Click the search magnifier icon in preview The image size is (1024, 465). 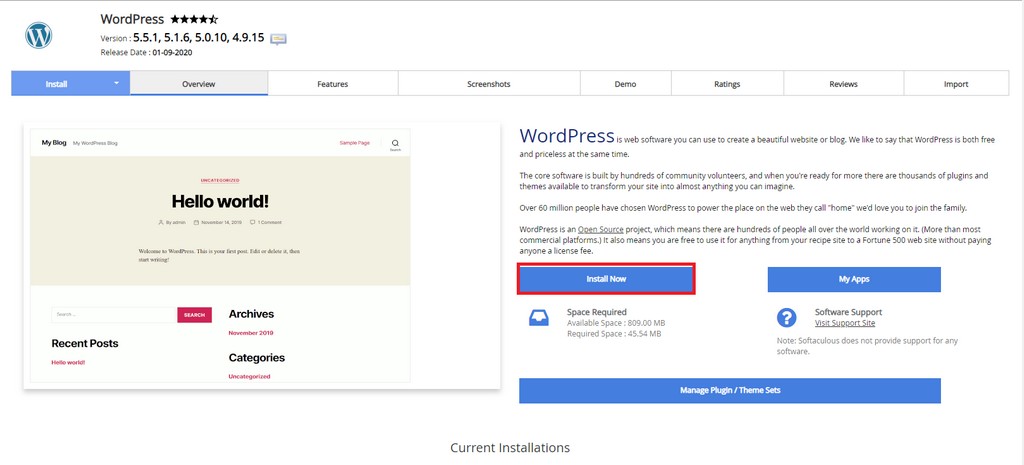[395, 143]
